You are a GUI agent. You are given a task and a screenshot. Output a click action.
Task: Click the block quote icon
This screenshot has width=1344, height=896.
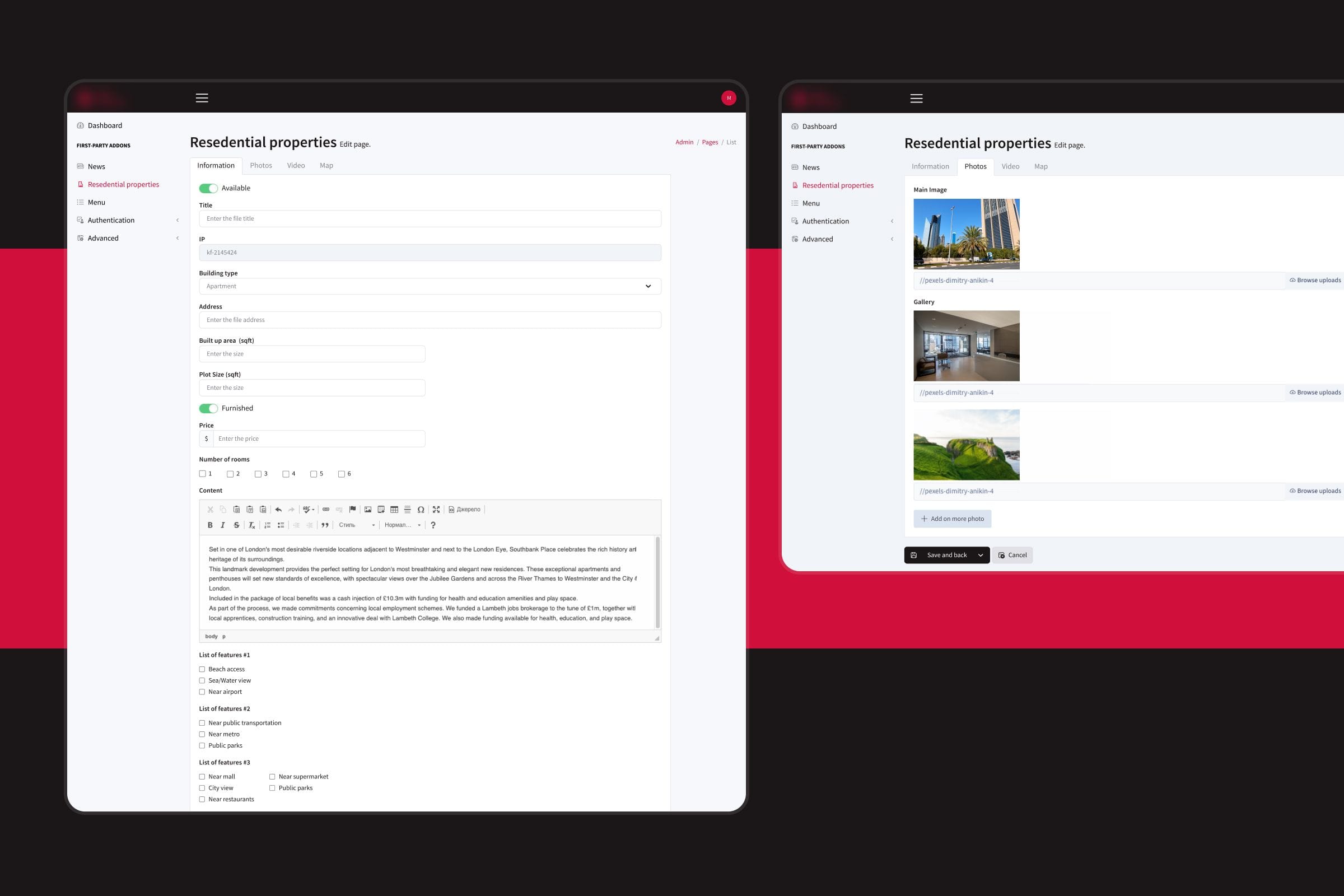click(x=325, y=525)
